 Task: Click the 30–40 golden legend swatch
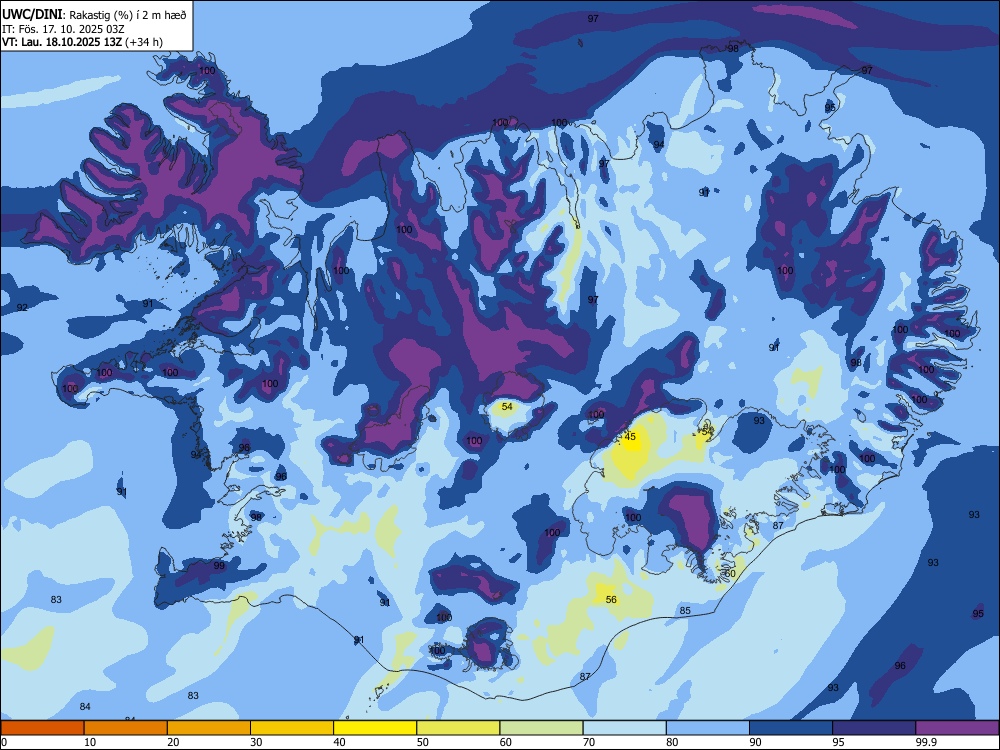point(292,728)
